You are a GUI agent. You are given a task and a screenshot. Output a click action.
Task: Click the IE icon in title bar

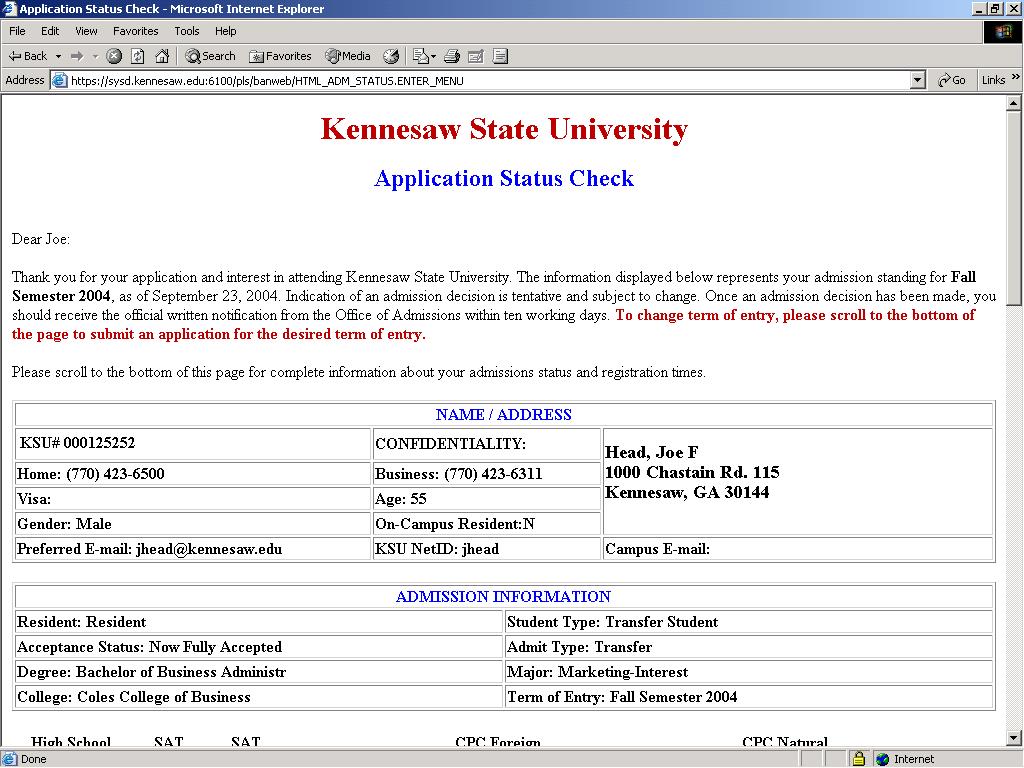tap(9, 9)
